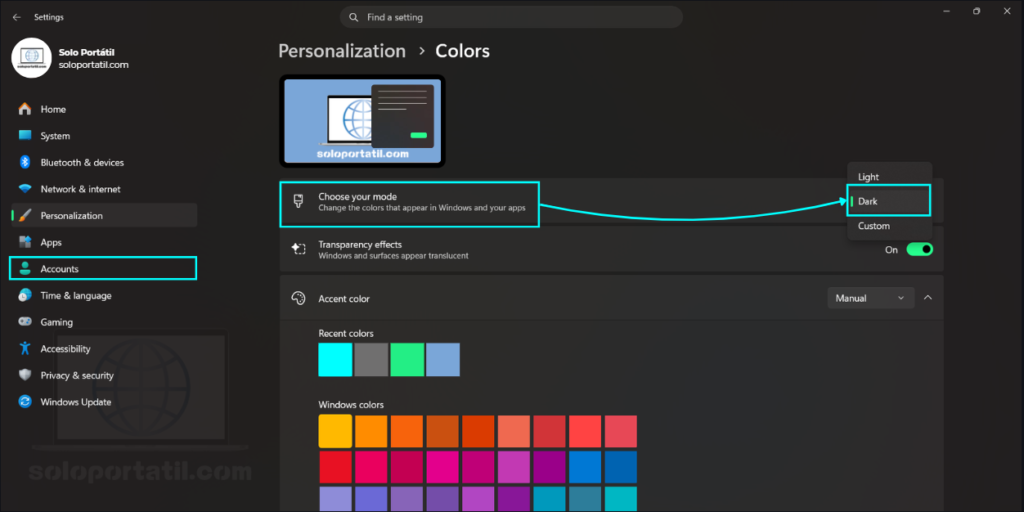Toggle the Transparency effects switch
Screen dimensions: 1024x512
[920, 249]
